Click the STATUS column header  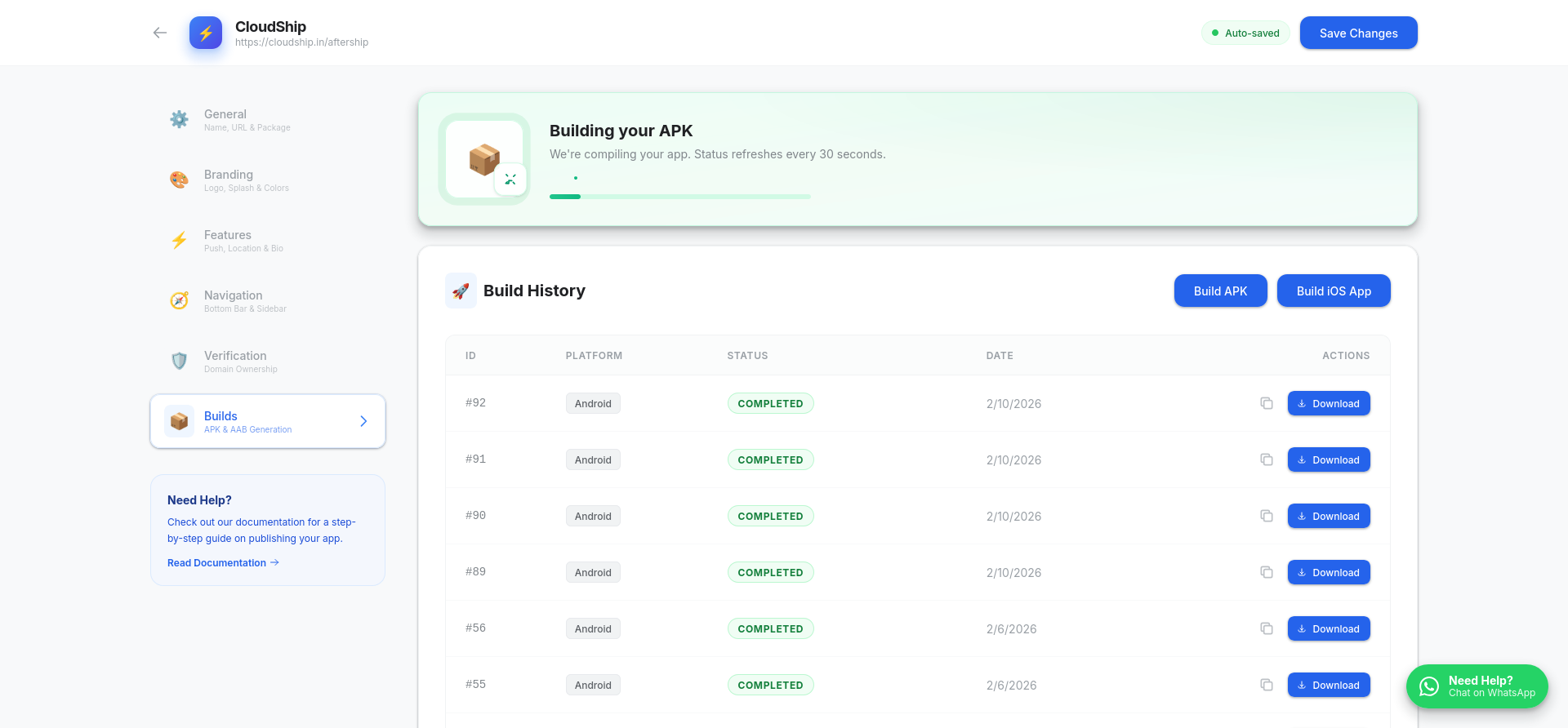click(747, 355)
